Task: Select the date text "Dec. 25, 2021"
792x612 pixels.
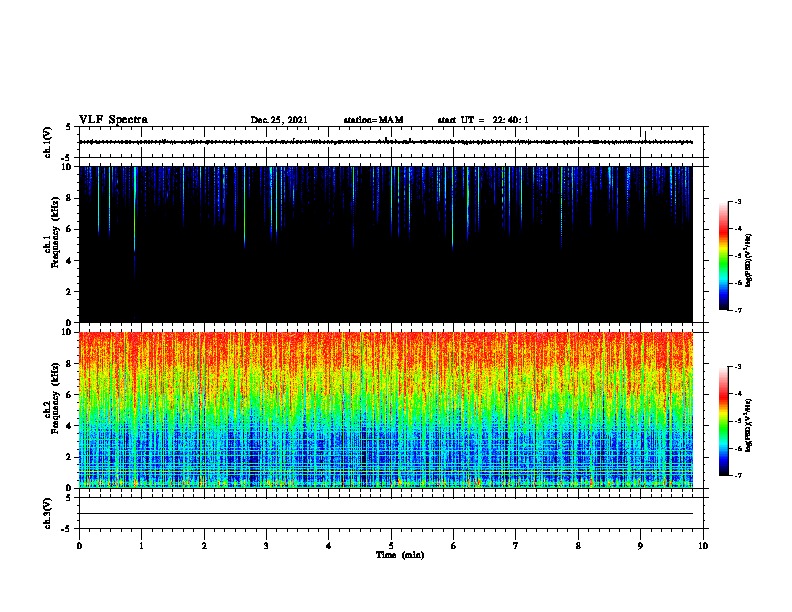Action: 279,120
